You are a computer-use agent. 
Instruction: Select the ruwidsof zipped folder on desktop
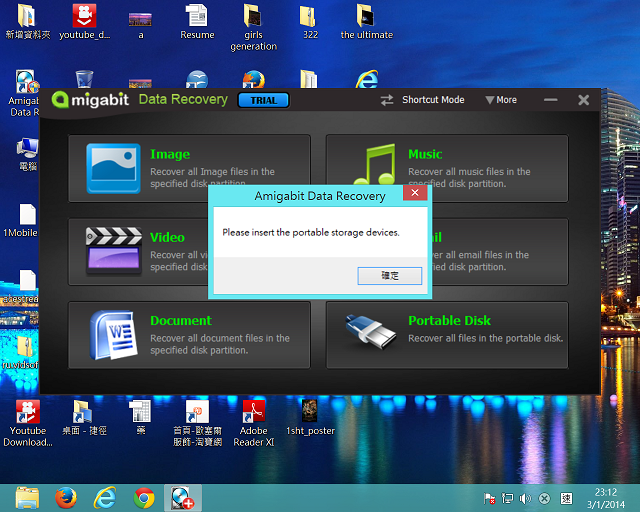[x=20, y=353]
